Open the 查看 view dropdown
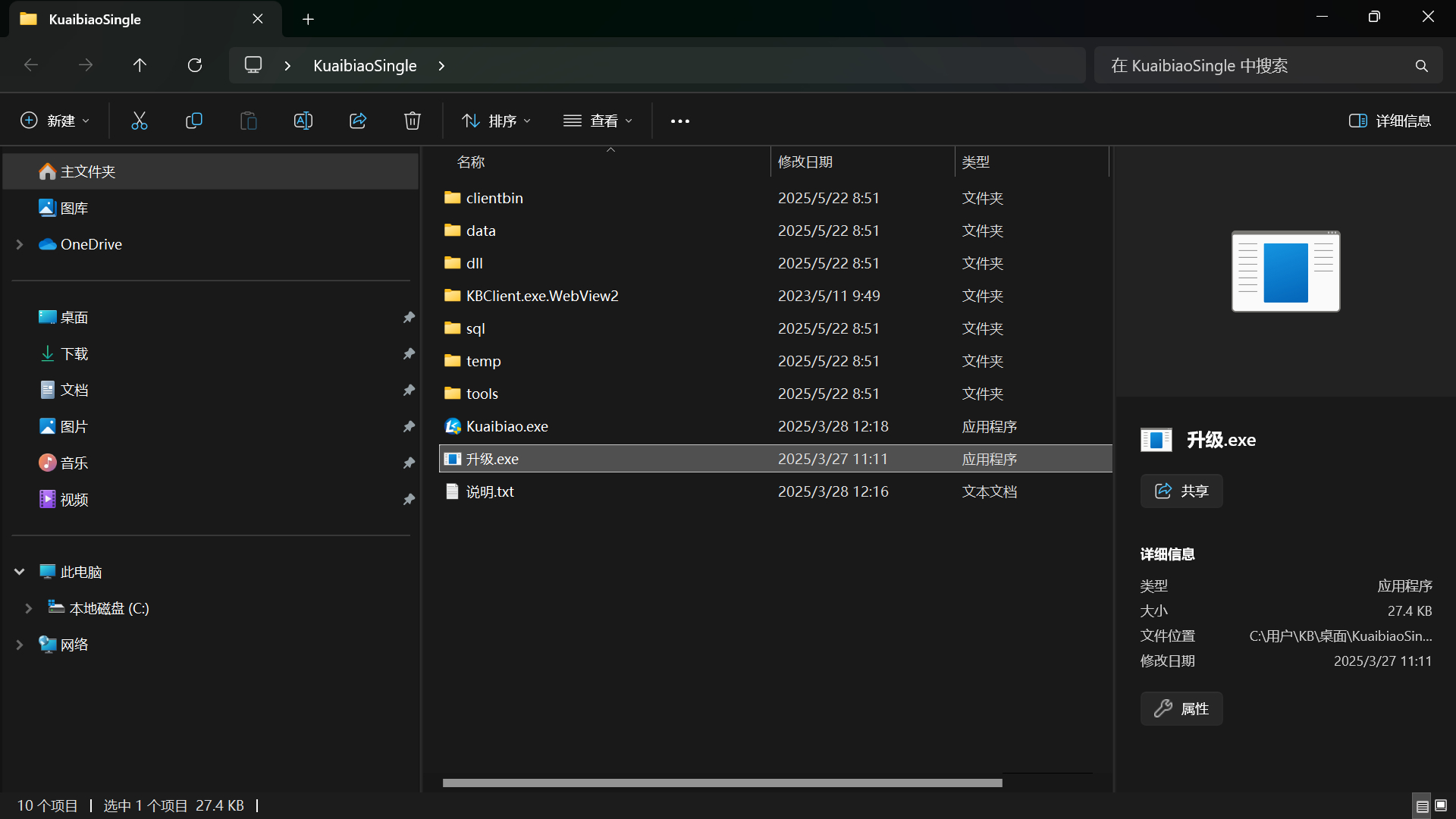The image size is (1456, 819). 598,121
